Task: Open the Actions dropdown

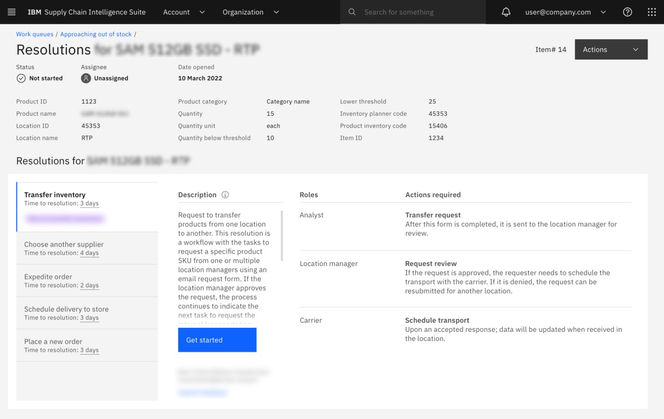Action: point(610,49)
